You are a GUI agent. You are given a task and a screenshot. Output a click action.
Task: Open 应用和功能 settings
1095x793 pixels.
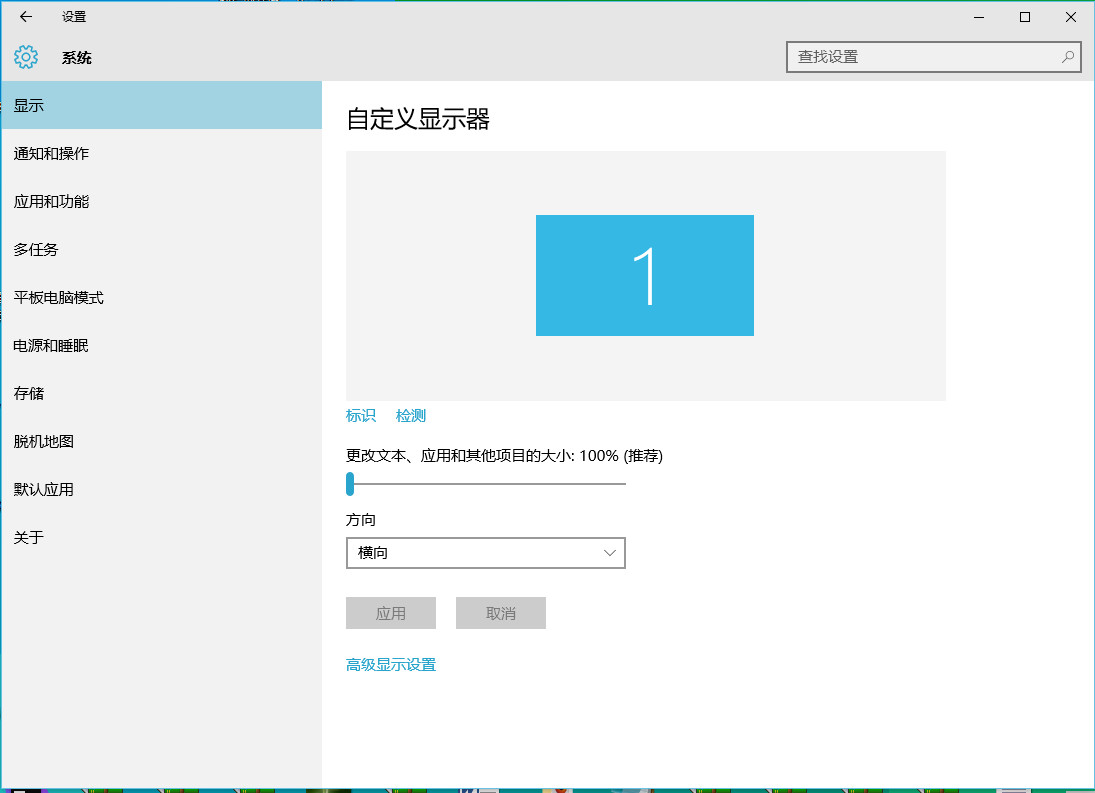tap(161, 202)
